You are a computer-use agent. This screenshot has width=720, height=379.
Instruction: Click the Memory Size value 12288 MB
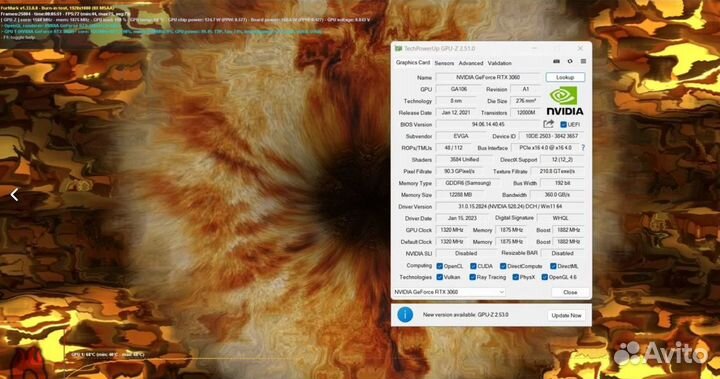[461, 195]
